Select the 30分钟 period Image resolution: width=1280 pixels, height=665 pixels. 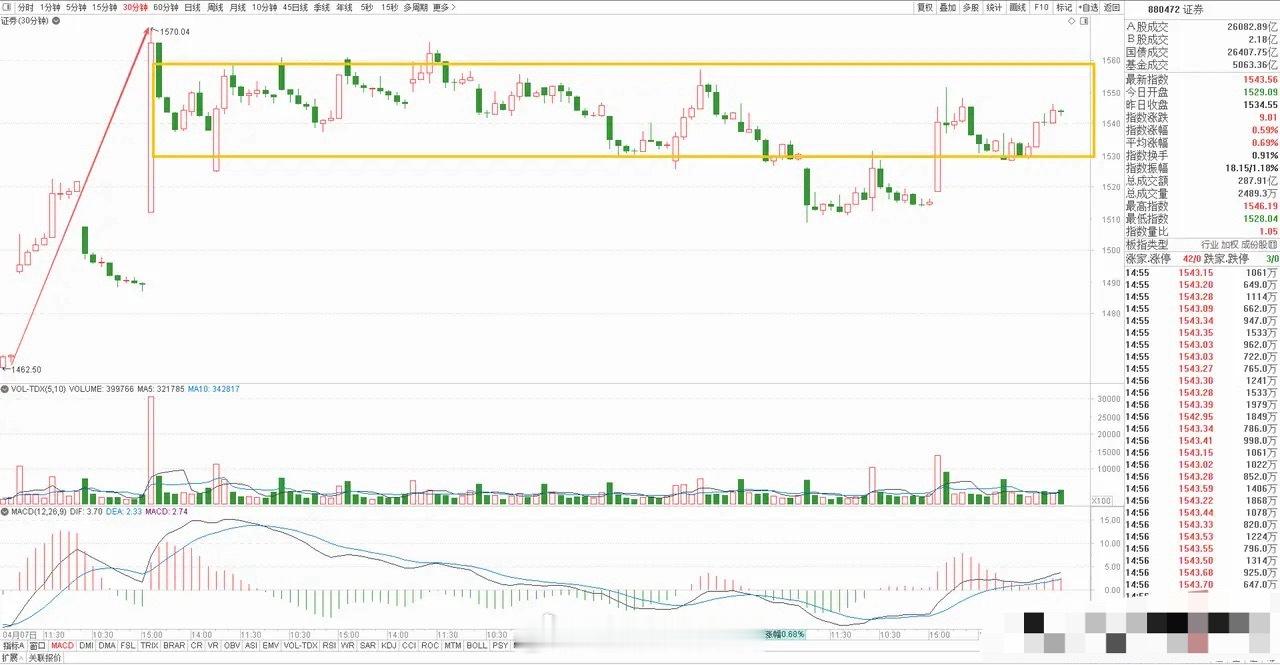point(135,7)
